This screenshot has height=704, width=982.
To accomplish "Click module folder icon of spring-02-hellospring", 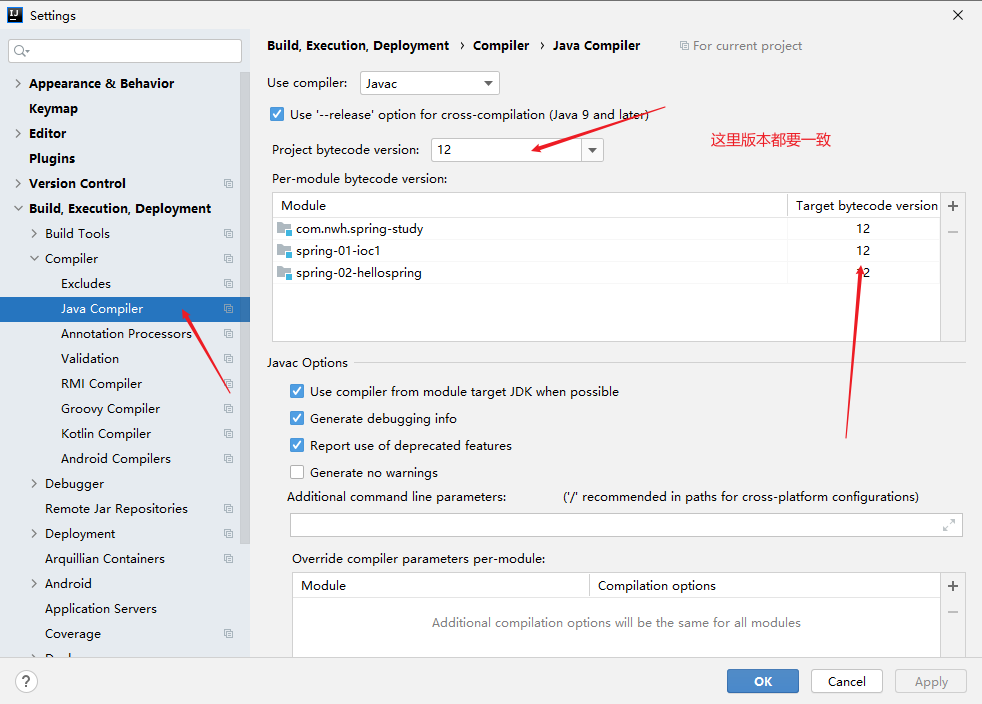I will coord(284,273).
